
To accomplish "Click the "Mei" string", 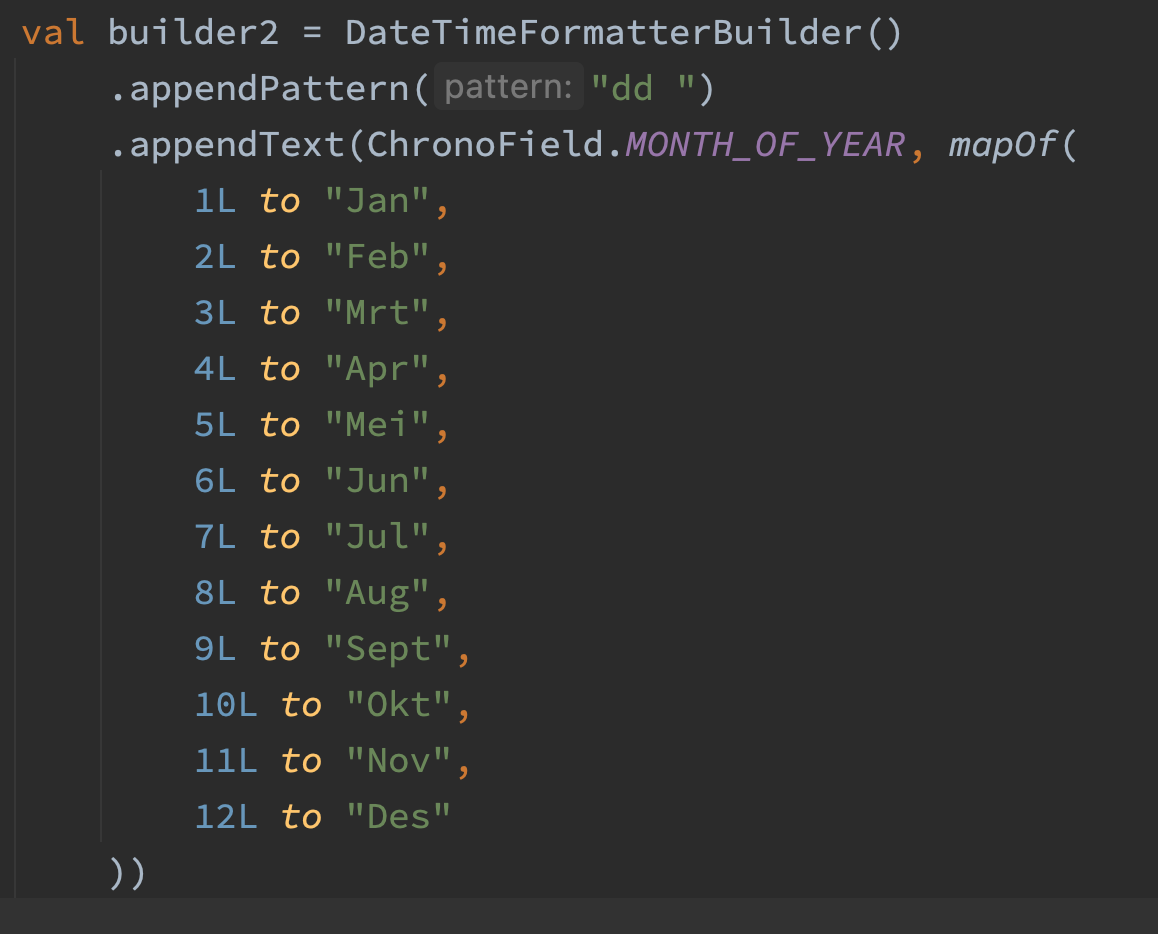I will click(377, 425).
